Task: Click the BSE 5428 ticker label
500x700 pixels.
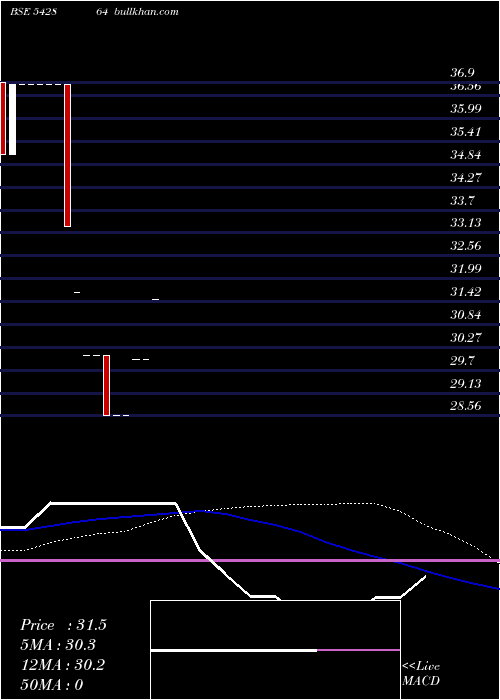Action: pos(33,12)
